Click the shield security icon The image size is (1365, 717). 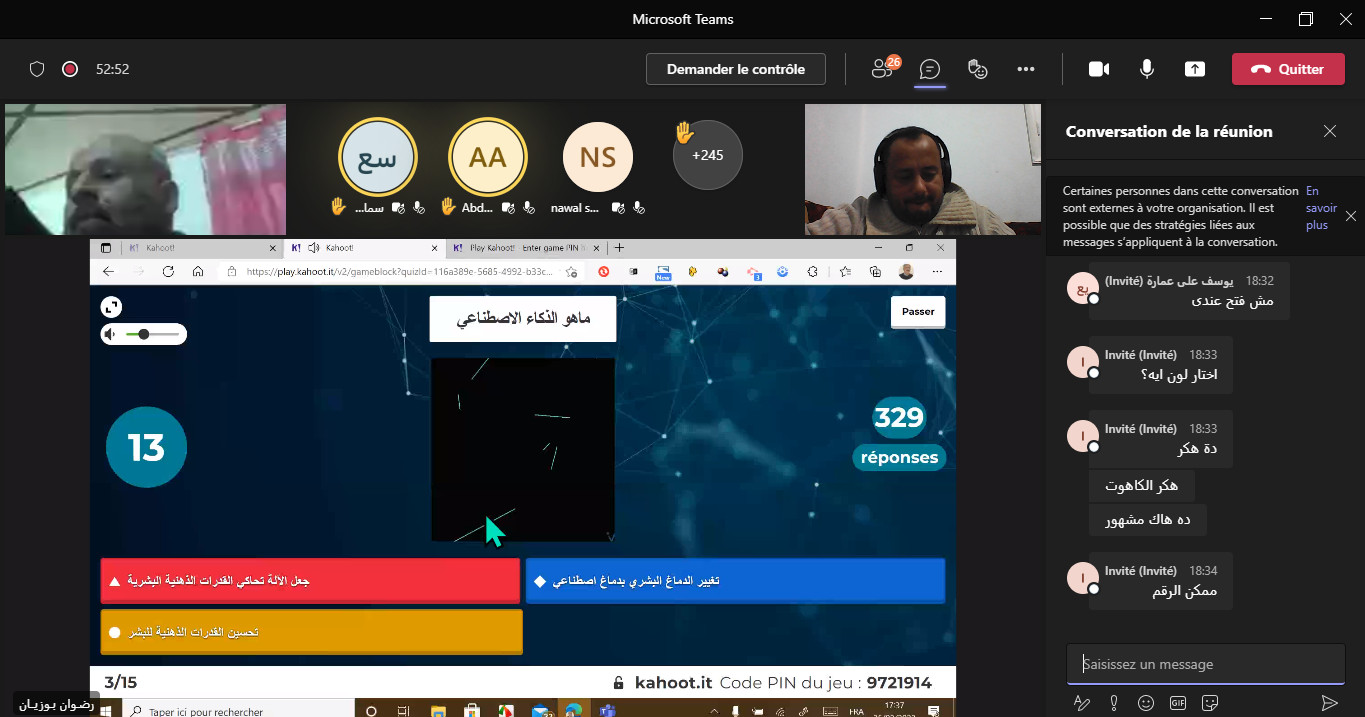[x=37, y=69]
